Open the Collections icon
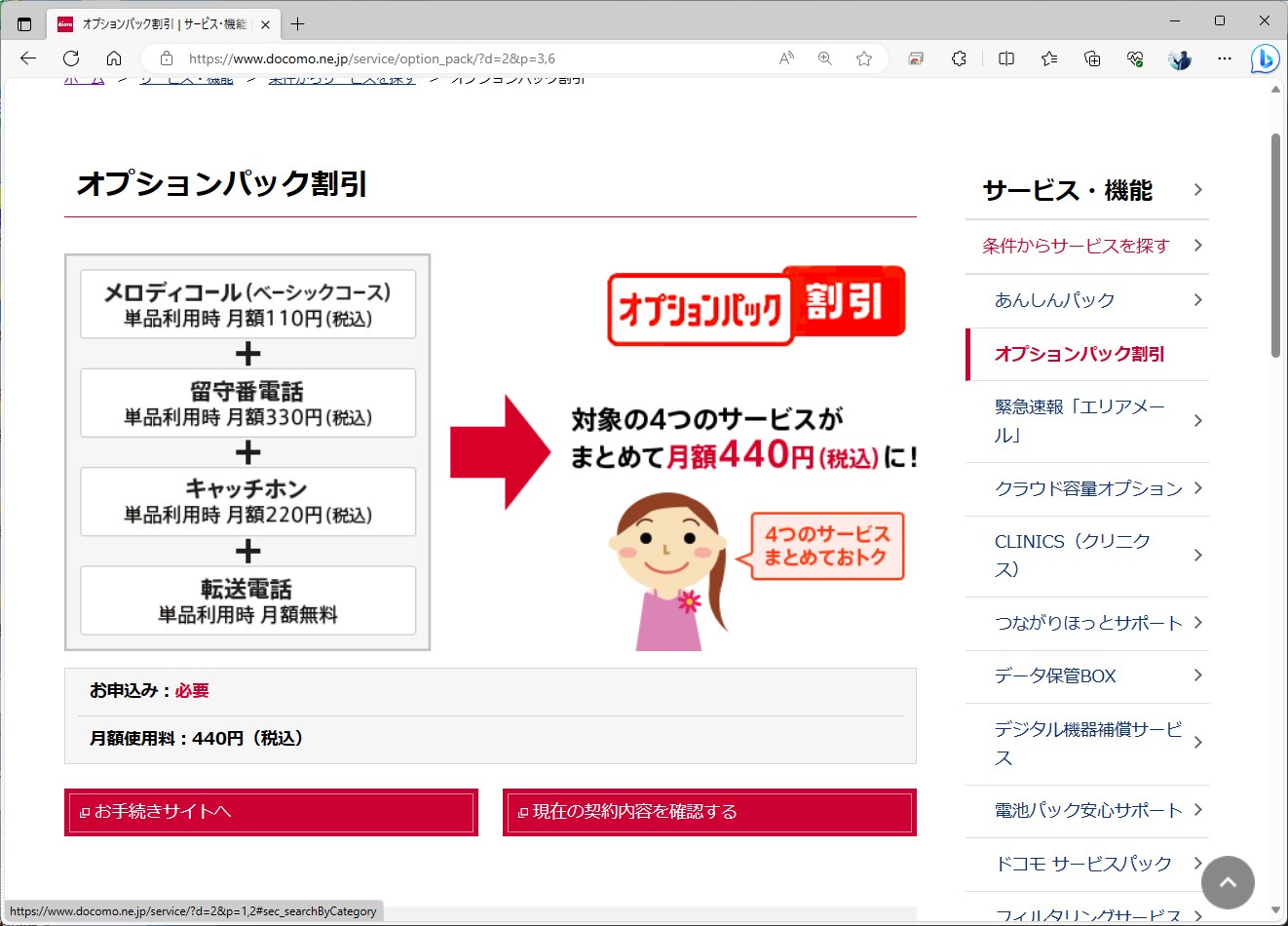The width and height of the screenshot is (1288, 926). pyautogui.click(x=1092, y=58)
